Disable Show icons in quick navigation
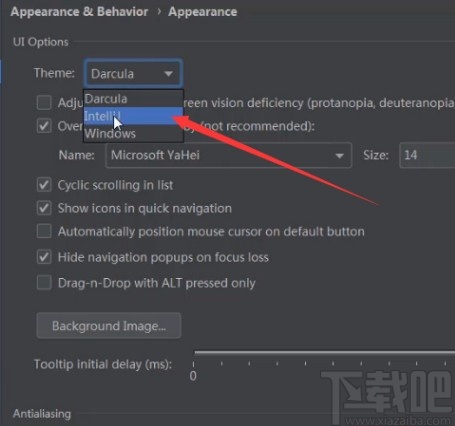This screenshot has width=455, height=426. click(44, 208)
